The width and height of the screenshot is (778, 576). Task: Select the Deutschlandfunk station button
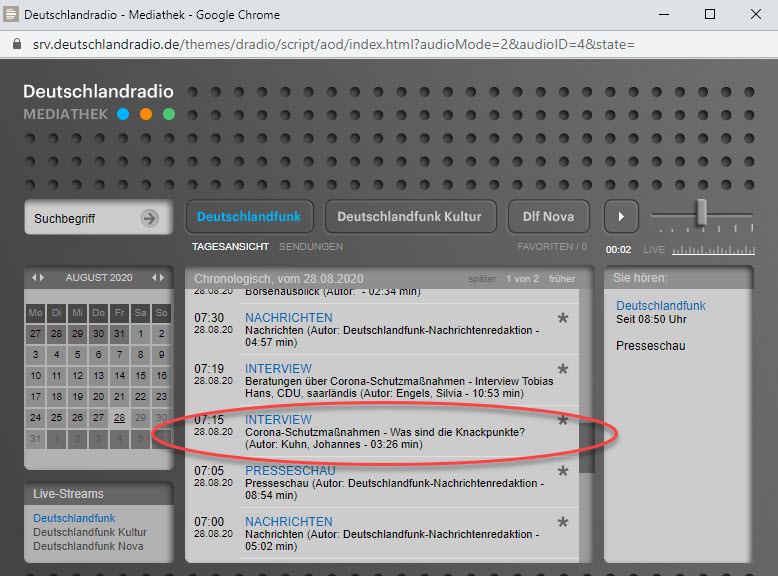pos(249,216)
